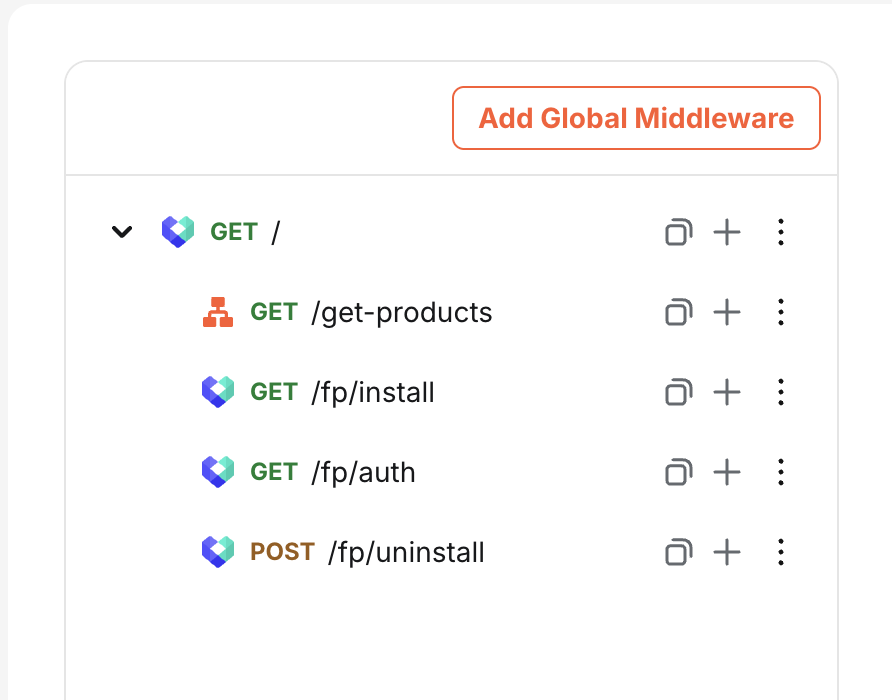
Task: Add a child route under GET /
Action: pos(727,232)
